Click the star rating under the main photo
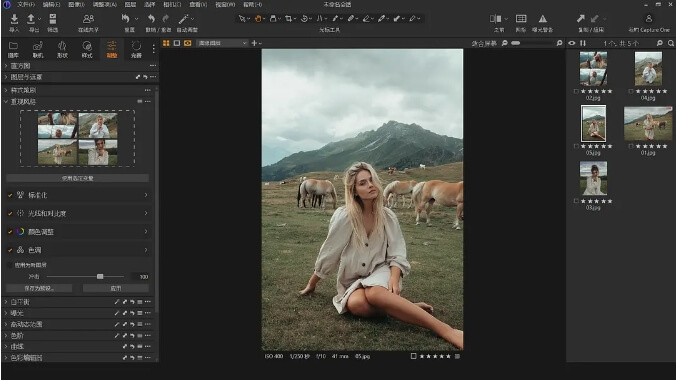The height and width of the screenshot is (380, 676). 435,356
